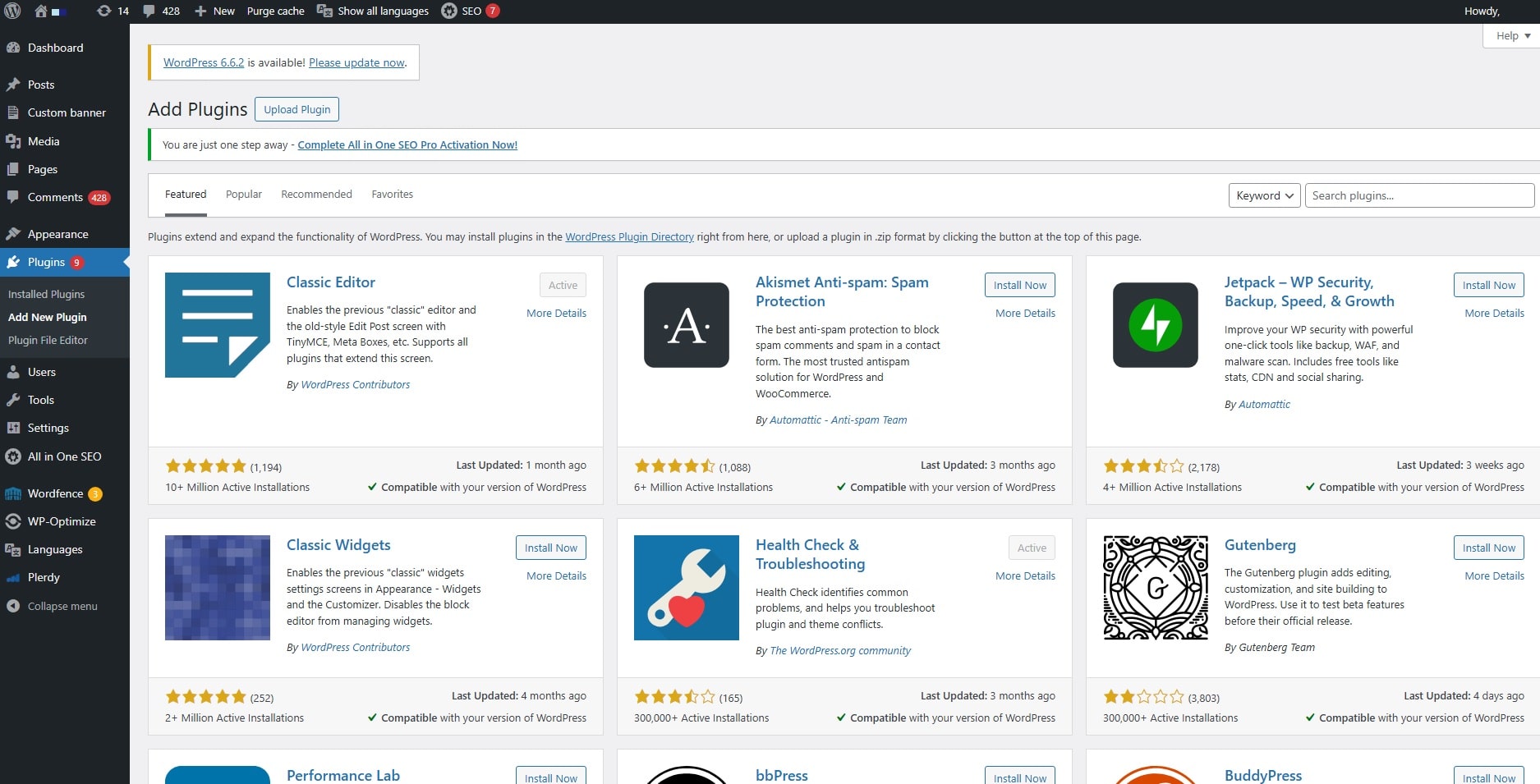The image size is (1540, 784).
Task: Click the Wordfence sidebar icon
Action: coord(13,493)
